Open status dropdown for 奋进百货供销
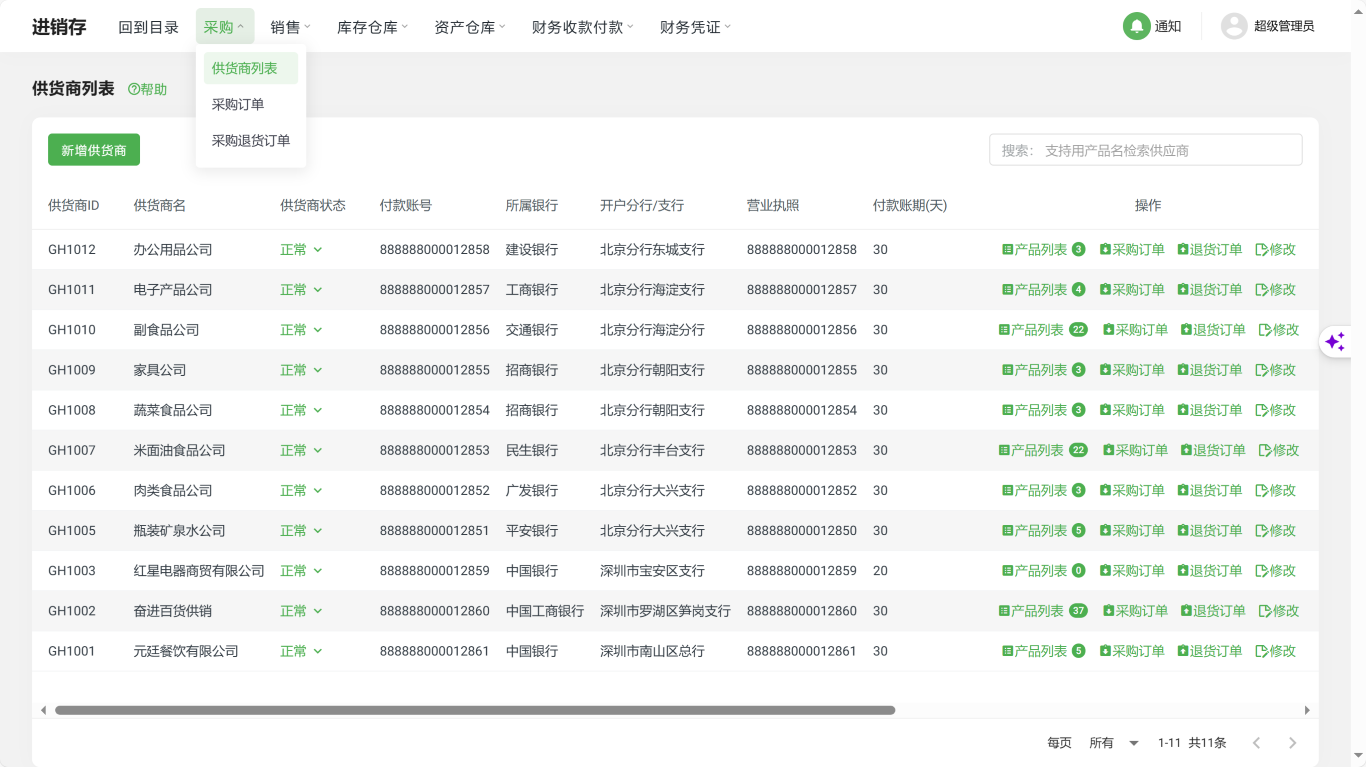 pos(301,610)
